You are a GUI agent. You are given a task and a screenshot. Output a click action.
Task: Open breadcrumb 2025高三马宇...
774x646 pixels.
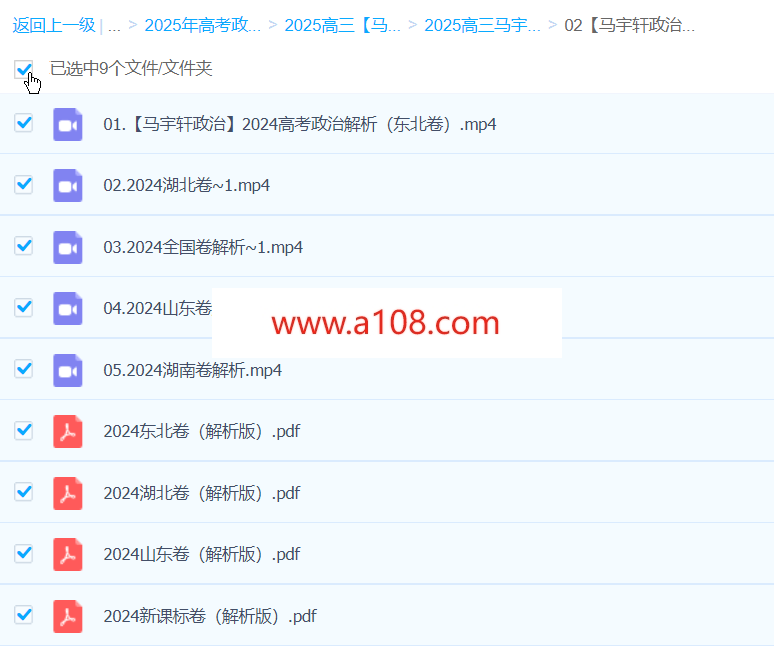tap(482, 25)
